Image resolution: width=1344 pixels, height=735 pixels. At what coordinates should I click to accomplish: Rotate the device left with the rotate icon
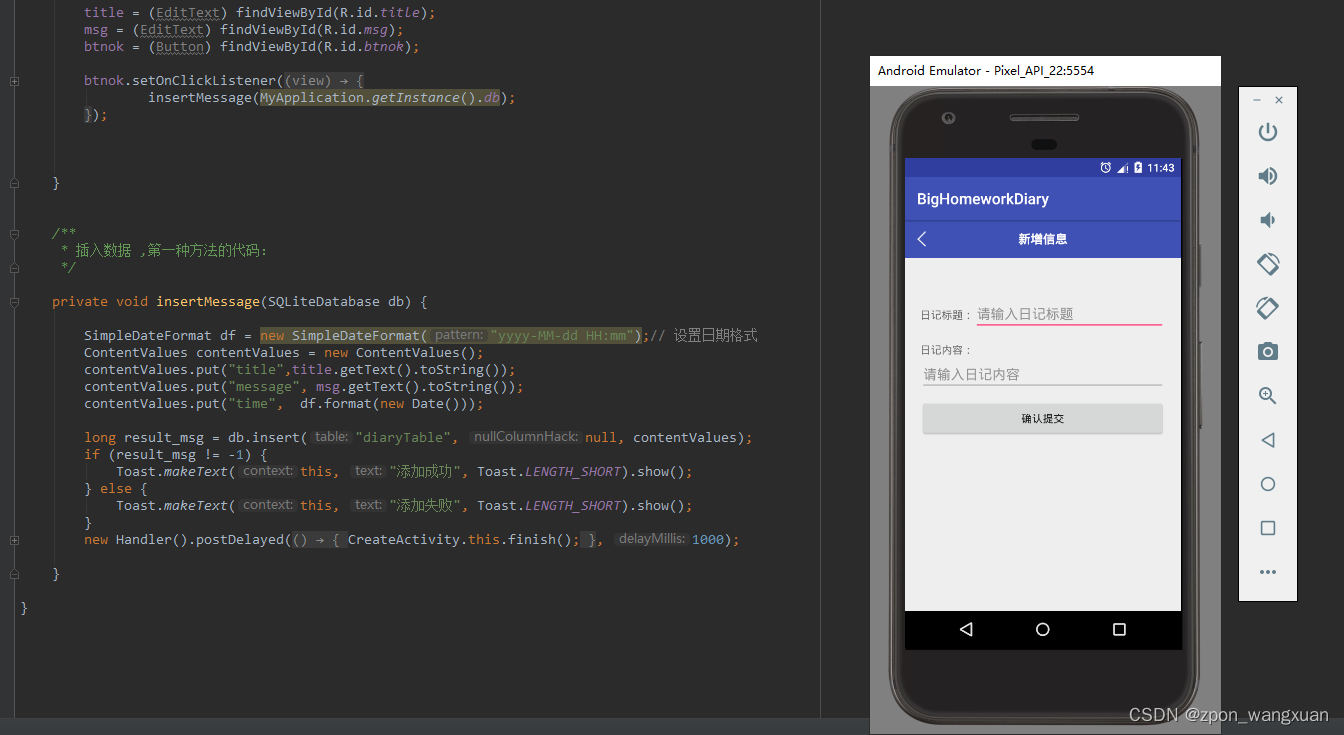coord(1267,264)
